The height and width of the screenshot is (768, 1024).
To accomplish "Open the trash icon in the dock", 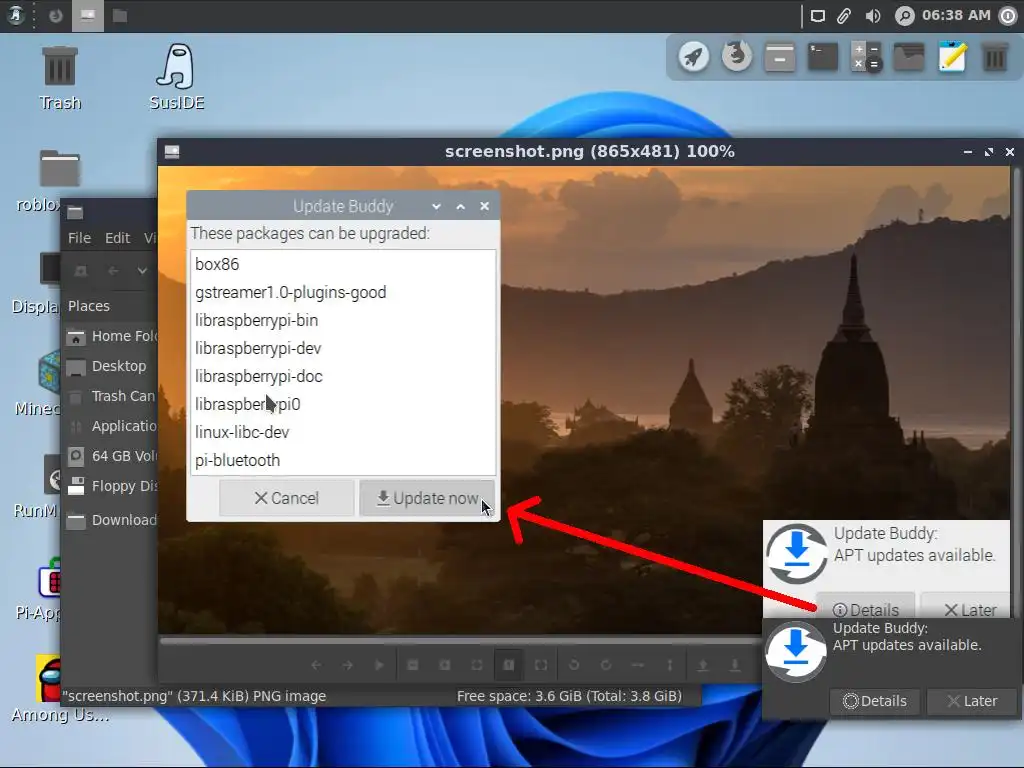I will pos(995,57).
